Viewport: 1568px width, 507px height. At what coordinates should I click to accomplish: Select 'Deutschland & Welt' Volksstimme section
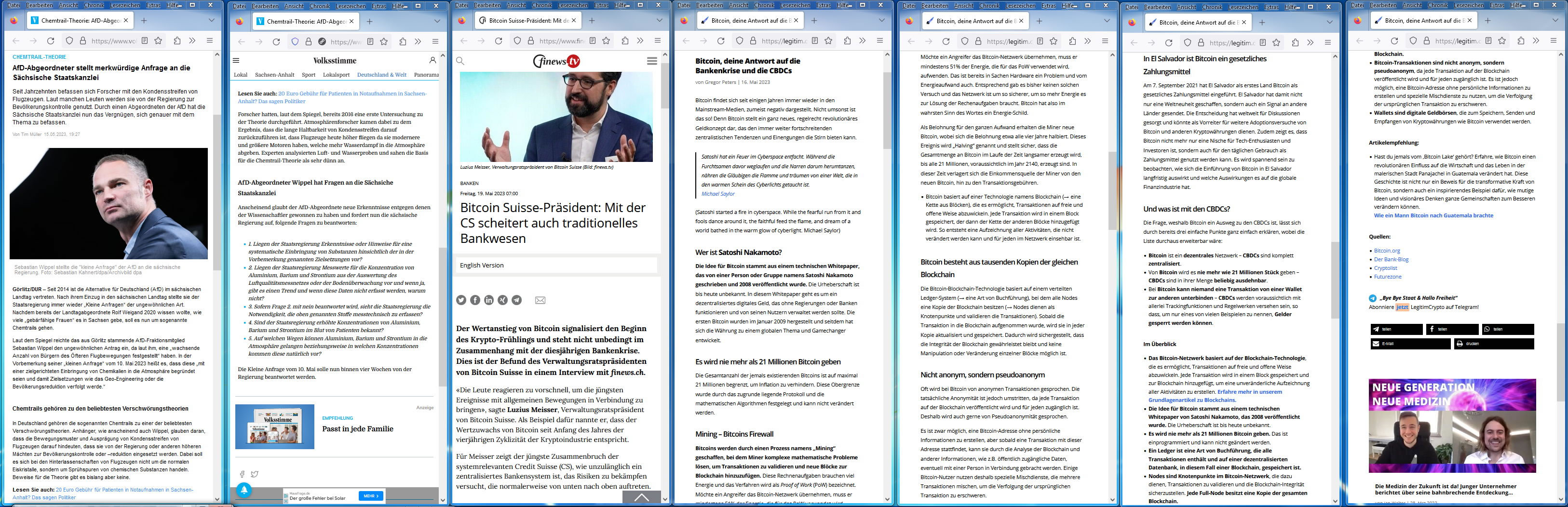[382, 75]
